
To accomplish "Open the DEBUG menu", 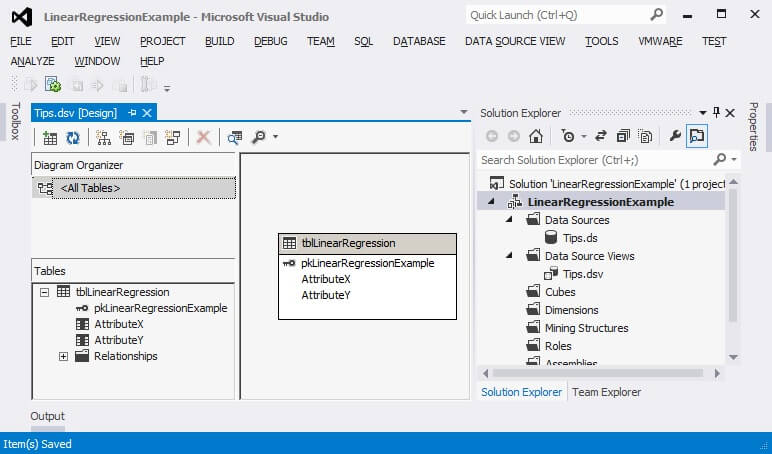I will pos(270,41).
